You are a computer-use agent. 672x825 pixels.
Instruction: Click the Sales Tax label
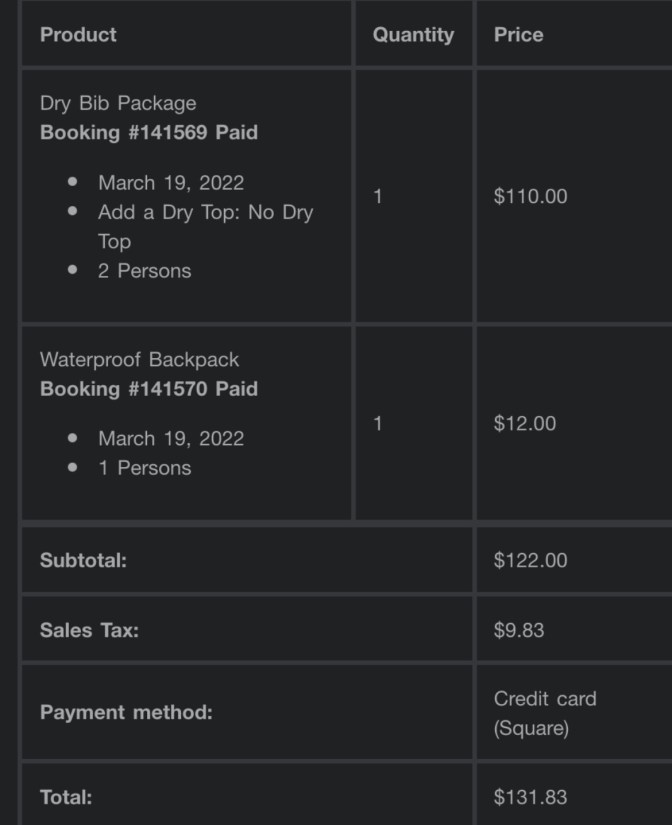pos(89,630)
